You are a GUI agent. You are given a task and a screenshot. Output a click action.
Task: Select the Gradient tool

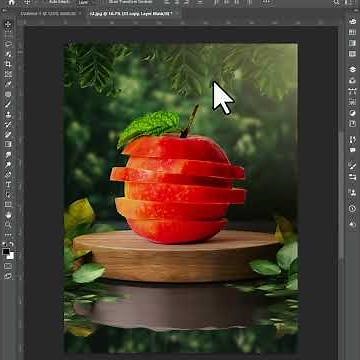pos(8,144)
